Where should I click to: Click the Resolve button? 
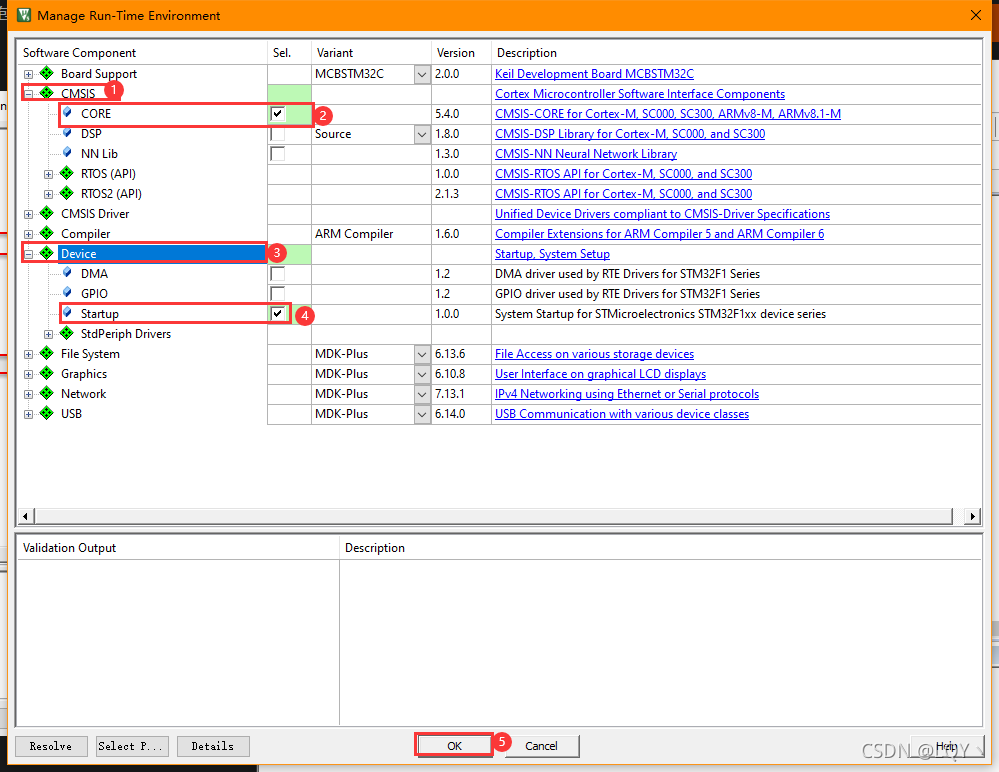pyautogui.click(x=51, y=746)
